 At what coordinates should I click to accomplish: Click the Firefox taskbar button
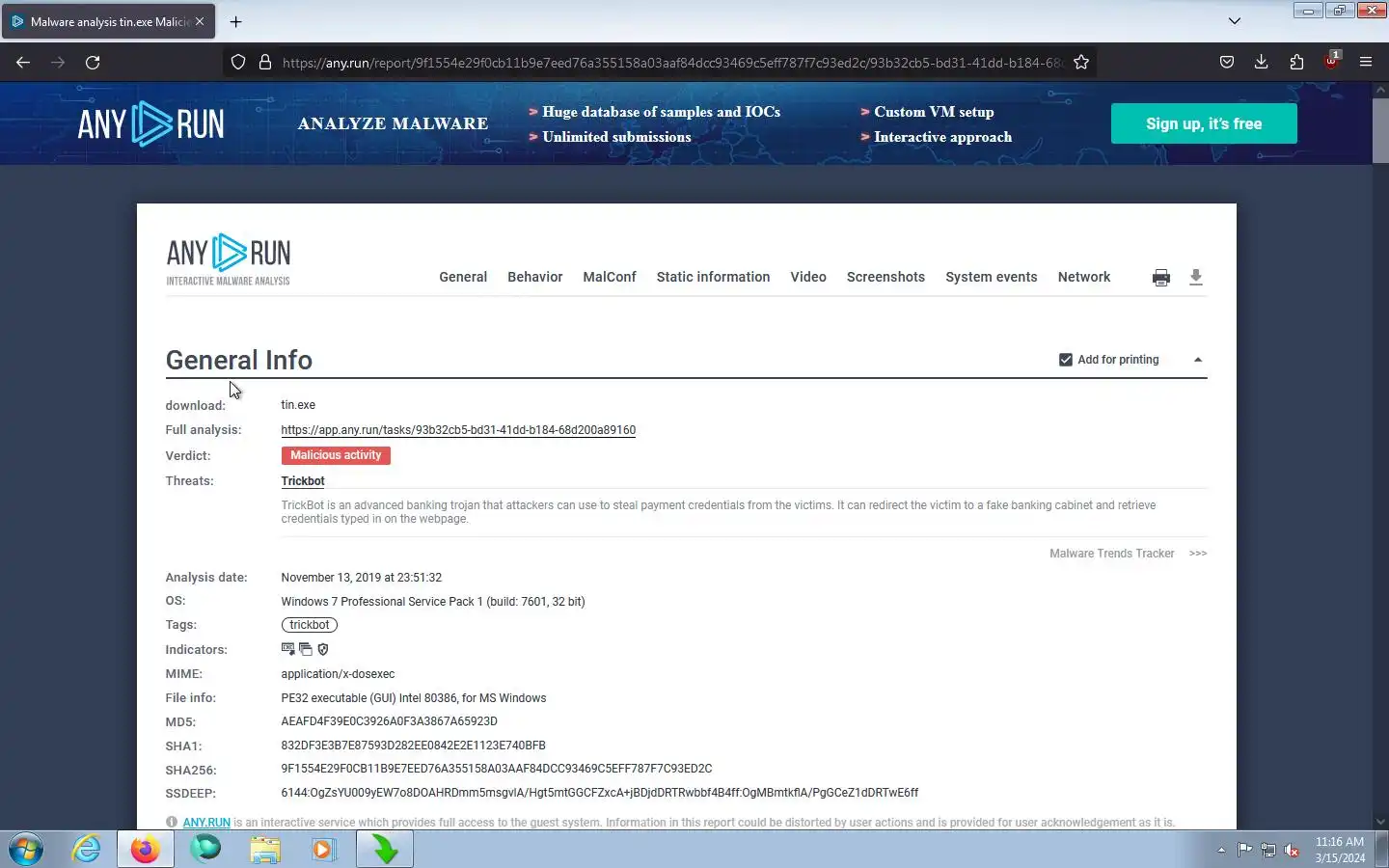point(146,850)
